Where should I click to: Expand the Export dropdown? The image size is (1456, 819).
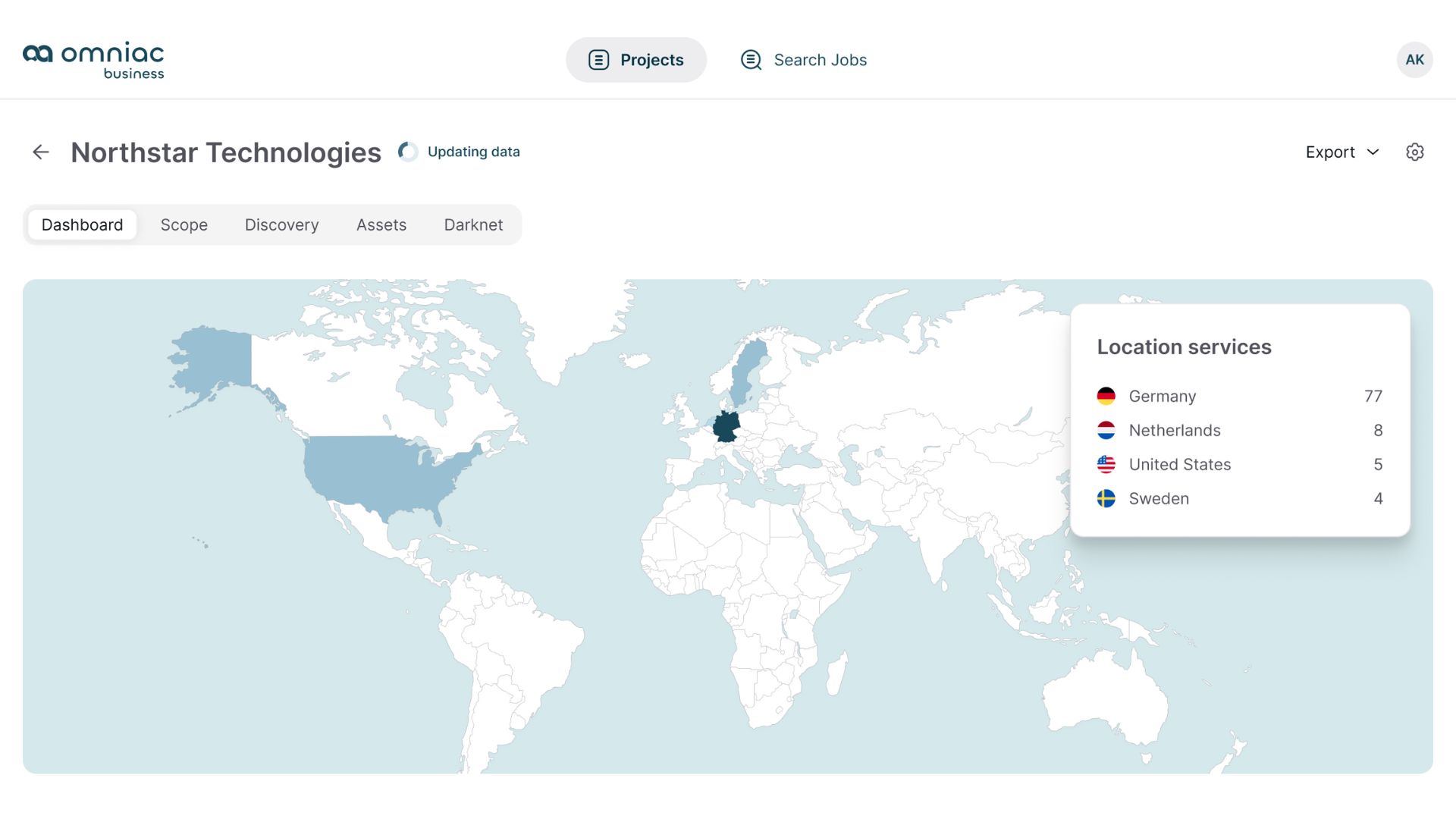[x=1342, y=152]
